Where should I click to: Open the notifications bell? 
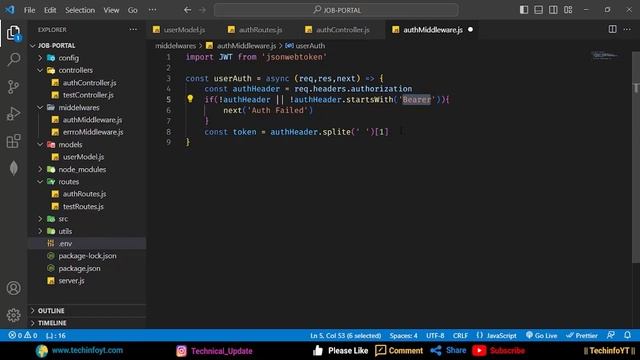628,335
